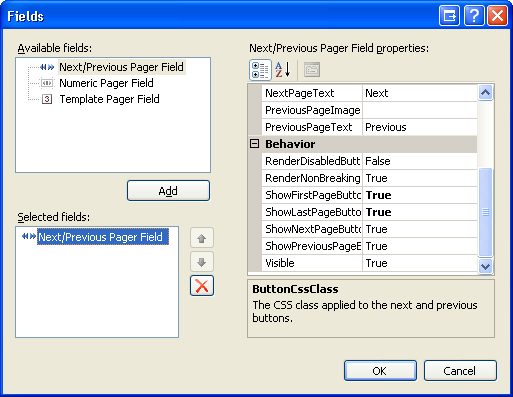Click the title bar context help icon
This screenshot has width=513, height=397.
click(x=449, y=16)
